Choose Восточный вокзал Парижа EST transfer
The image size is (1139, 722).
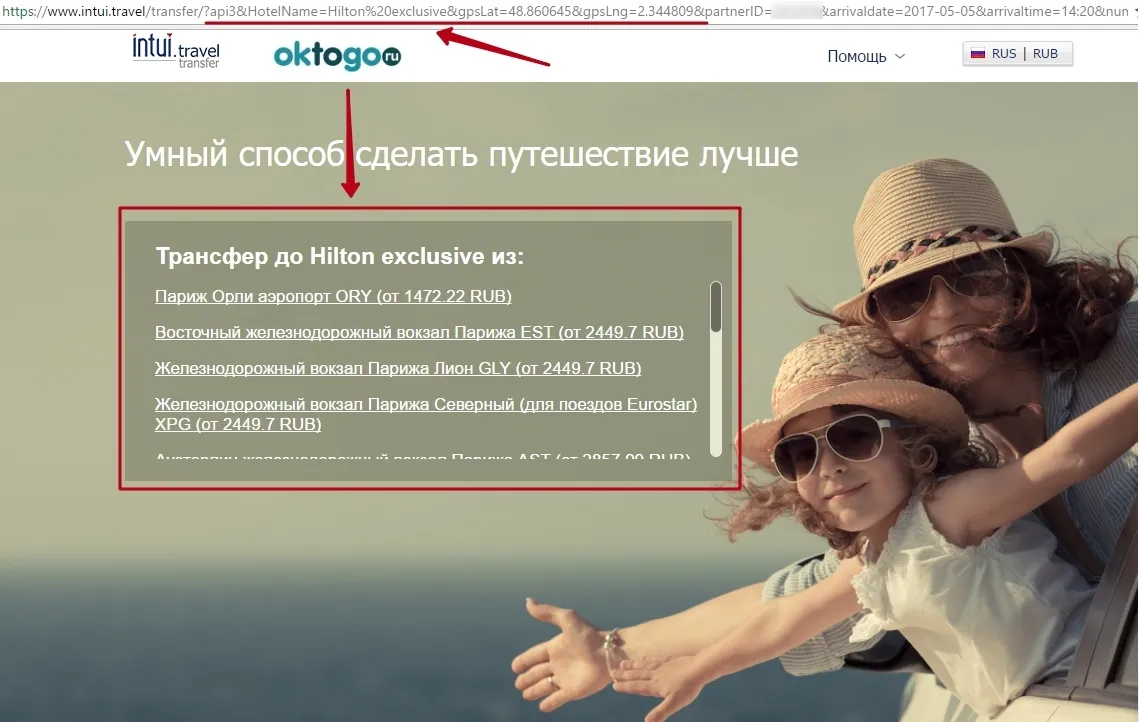pyautogui.click(x=419, y=333)
